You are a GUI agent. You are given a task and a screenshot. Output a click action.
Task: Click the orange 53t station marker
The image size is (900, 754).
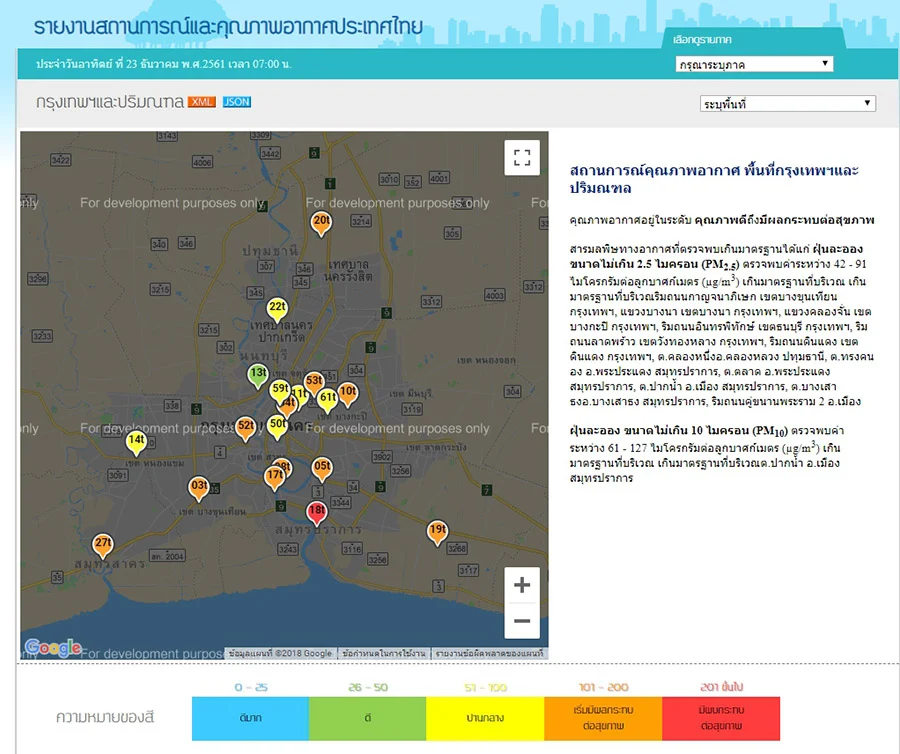pos(314,383)
